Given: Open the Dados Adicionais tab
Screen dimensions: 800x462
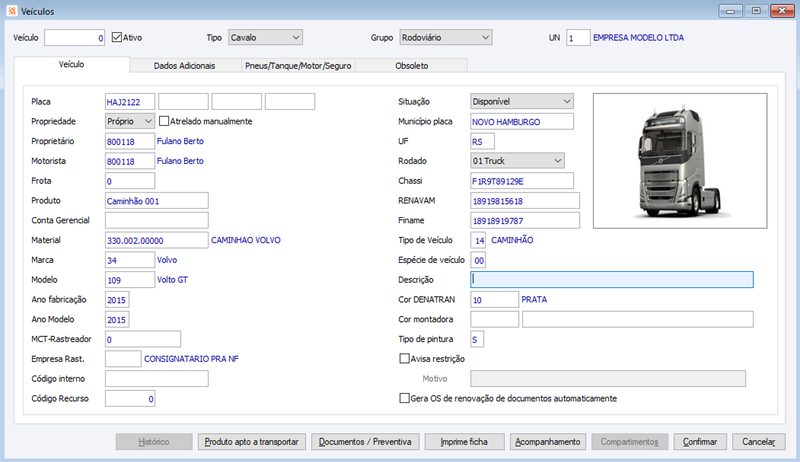Looking at the screenshot, I should 185,66.
